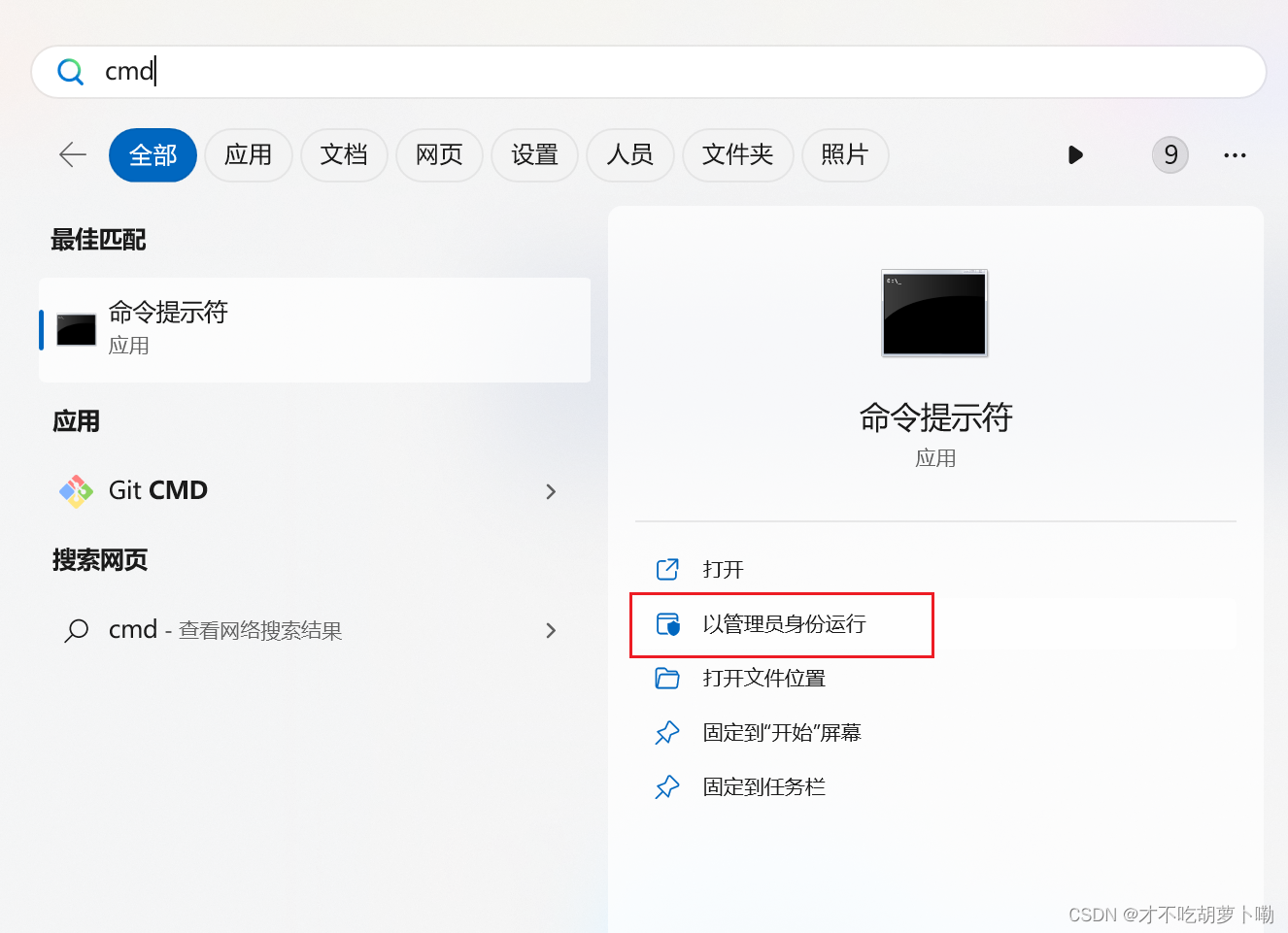This screenshot has width=1288, height=933.
Task: Click the shield admin icon
Action: [x=668, y=624]
